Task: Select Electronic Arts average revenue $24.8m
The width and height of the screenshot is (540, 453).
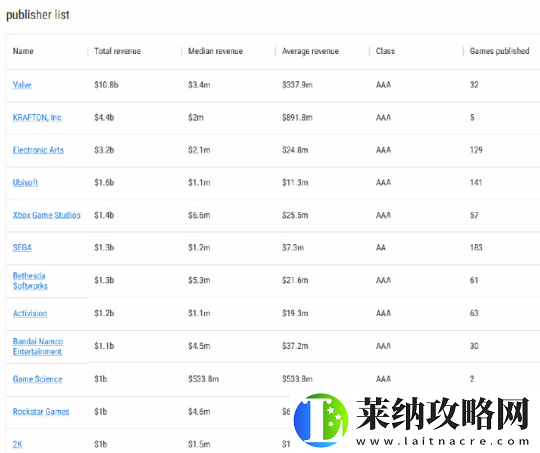Action: pyautogui.click(x=295, y=150)
